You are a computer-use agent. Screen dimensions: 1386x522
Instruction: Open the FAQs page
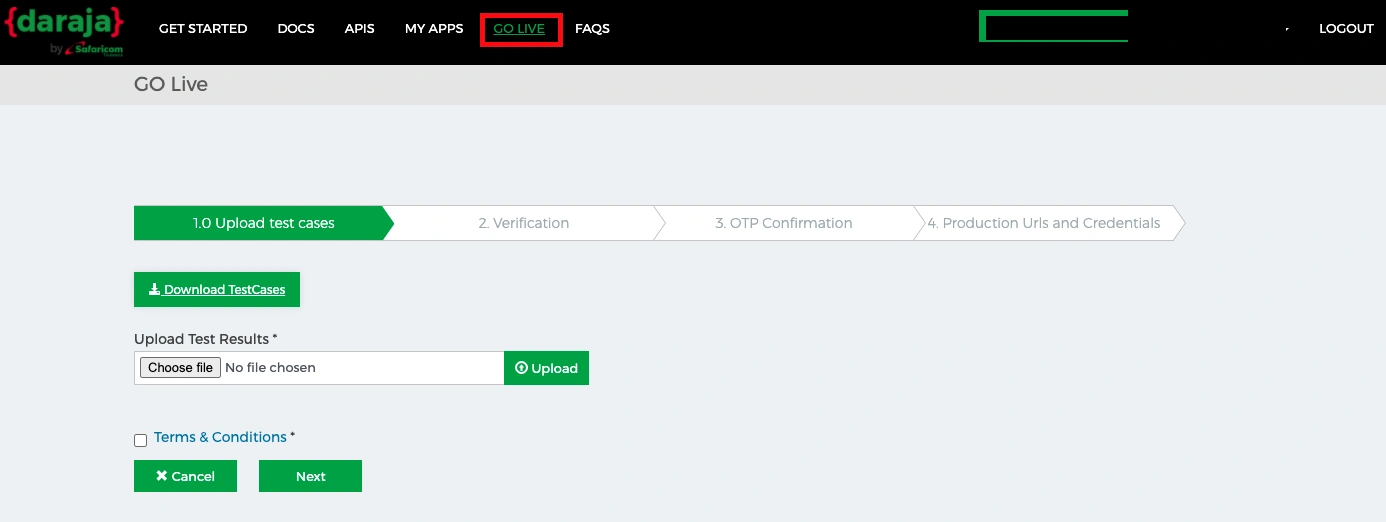click(592, 29)
